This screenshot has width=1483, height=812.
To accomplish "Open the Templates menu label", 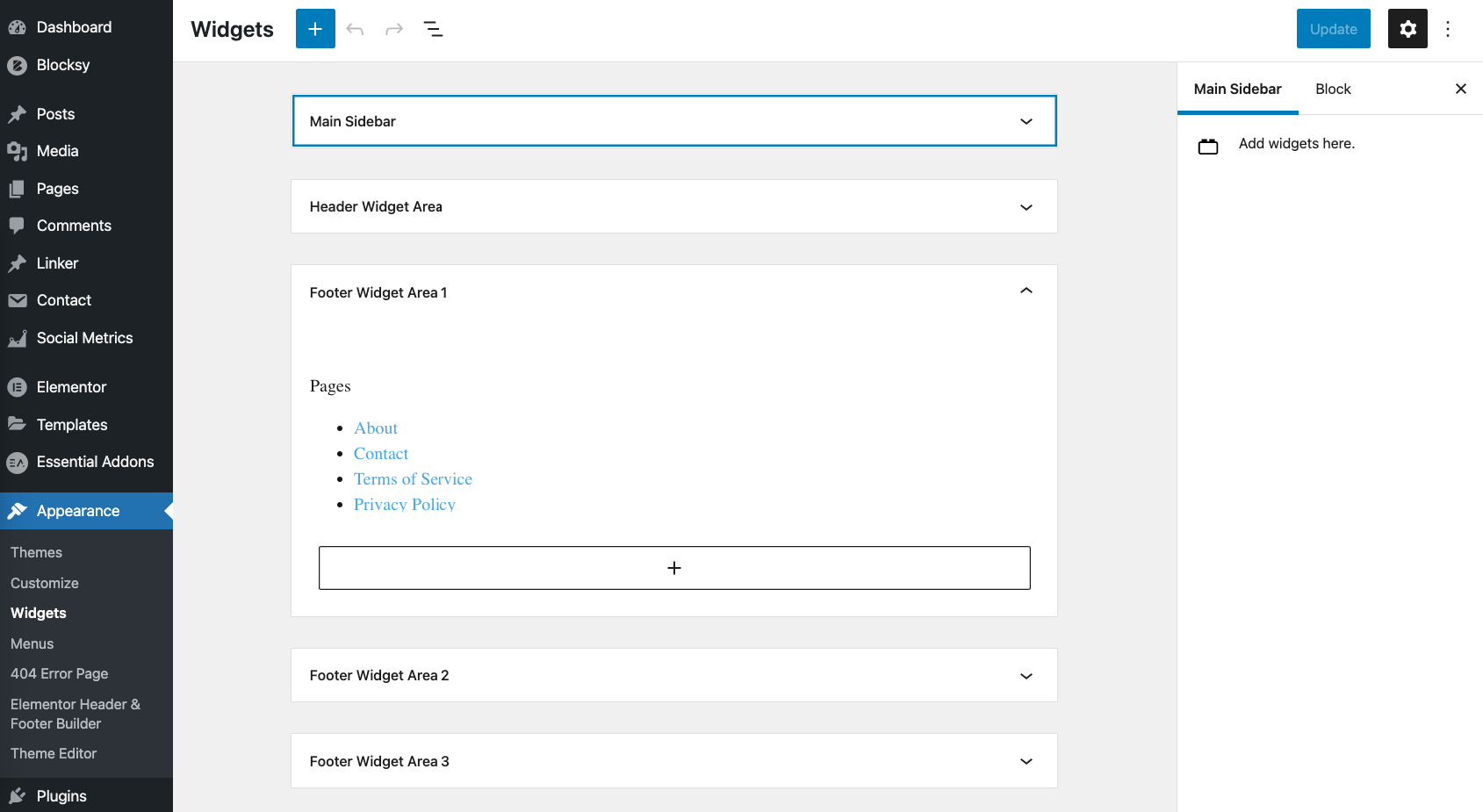I will coord(72,425).
